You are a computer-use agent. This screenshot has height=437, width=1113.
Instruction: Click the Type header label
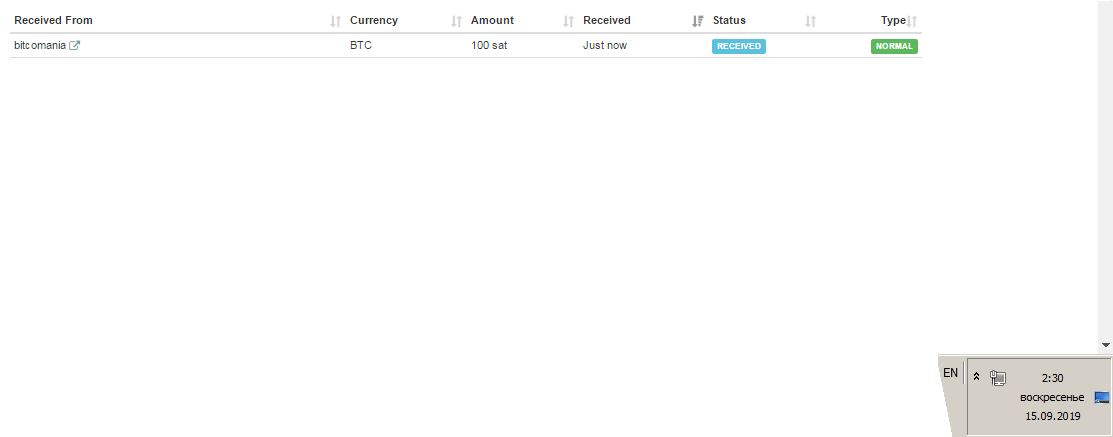click(x=893, y=21)
